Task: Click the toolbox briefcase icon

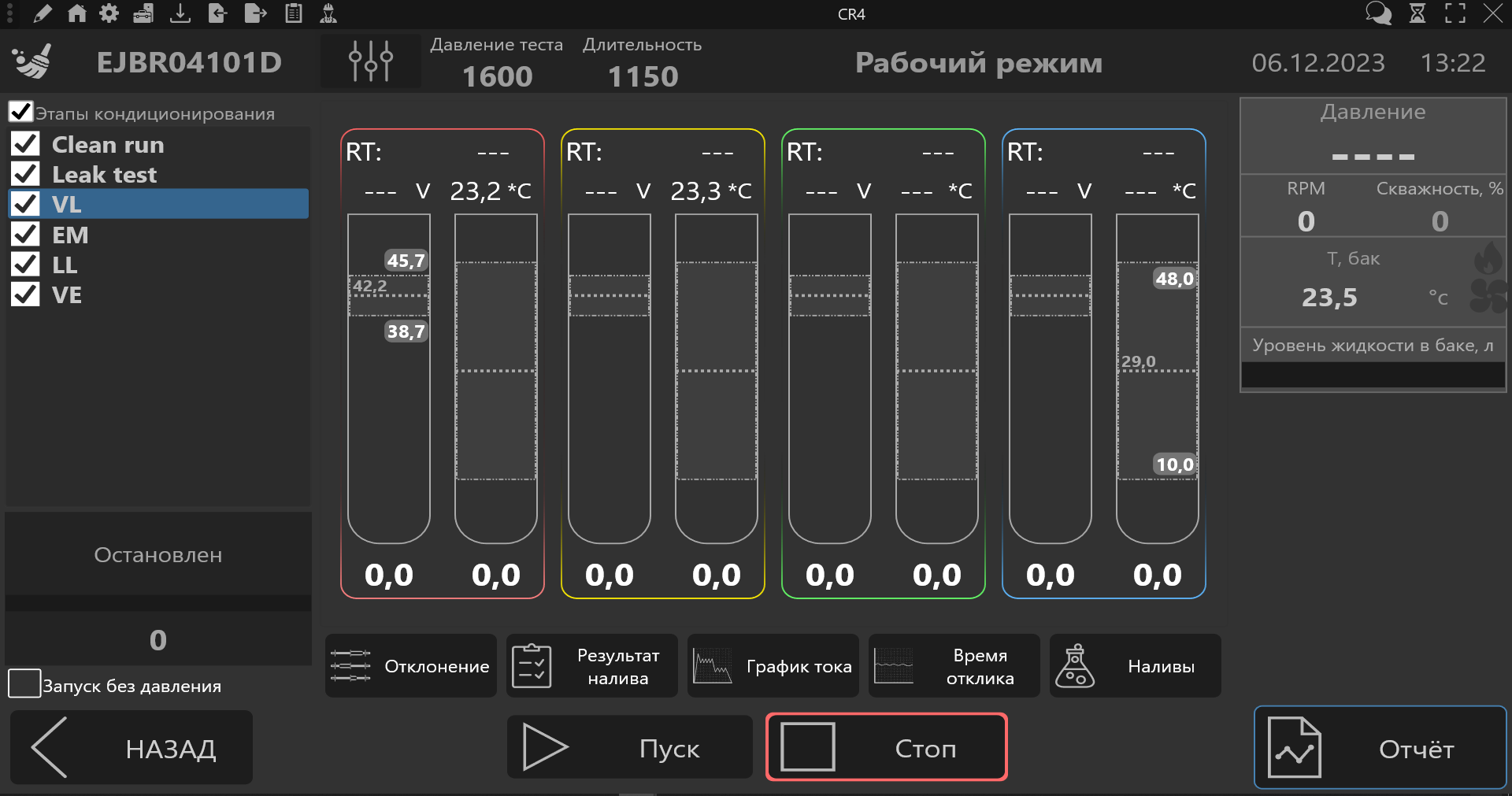Action: click(143, 13)
